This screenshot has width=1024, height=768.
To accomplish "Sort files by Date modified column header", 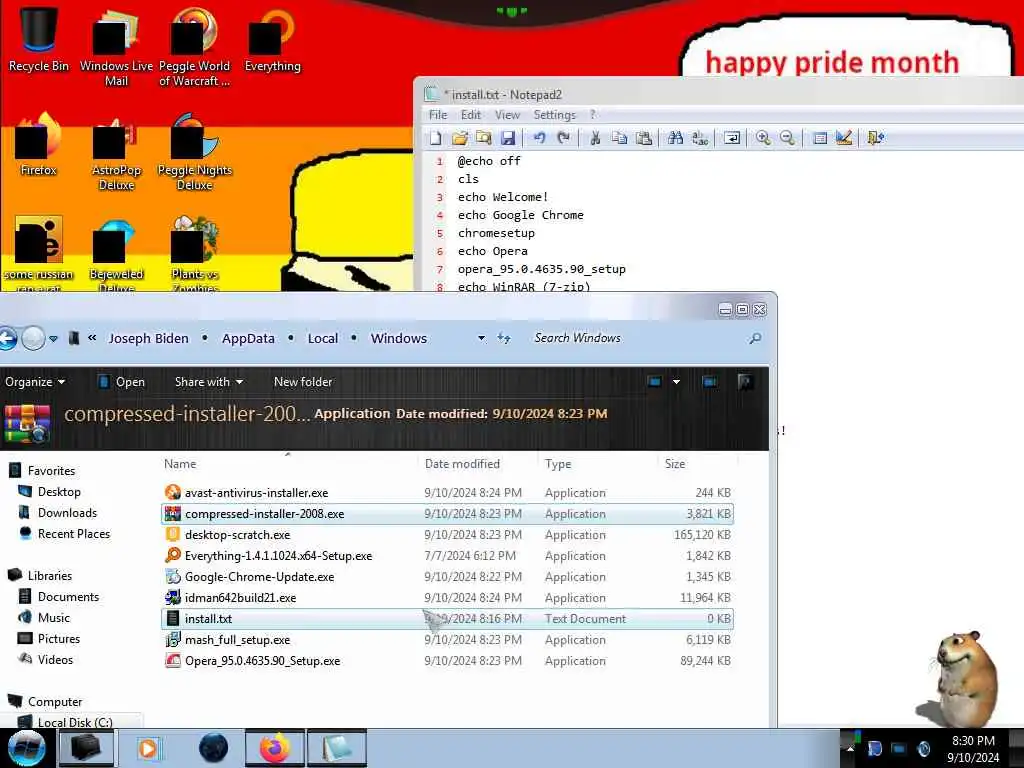I will tap(462, 464).
